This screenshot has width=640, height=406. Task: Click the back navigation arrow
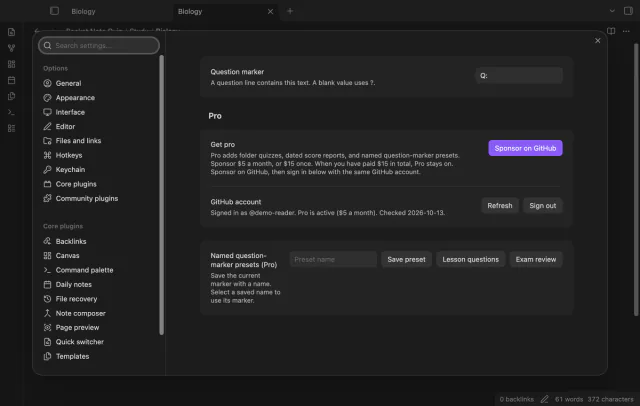[x=37, y=31]
